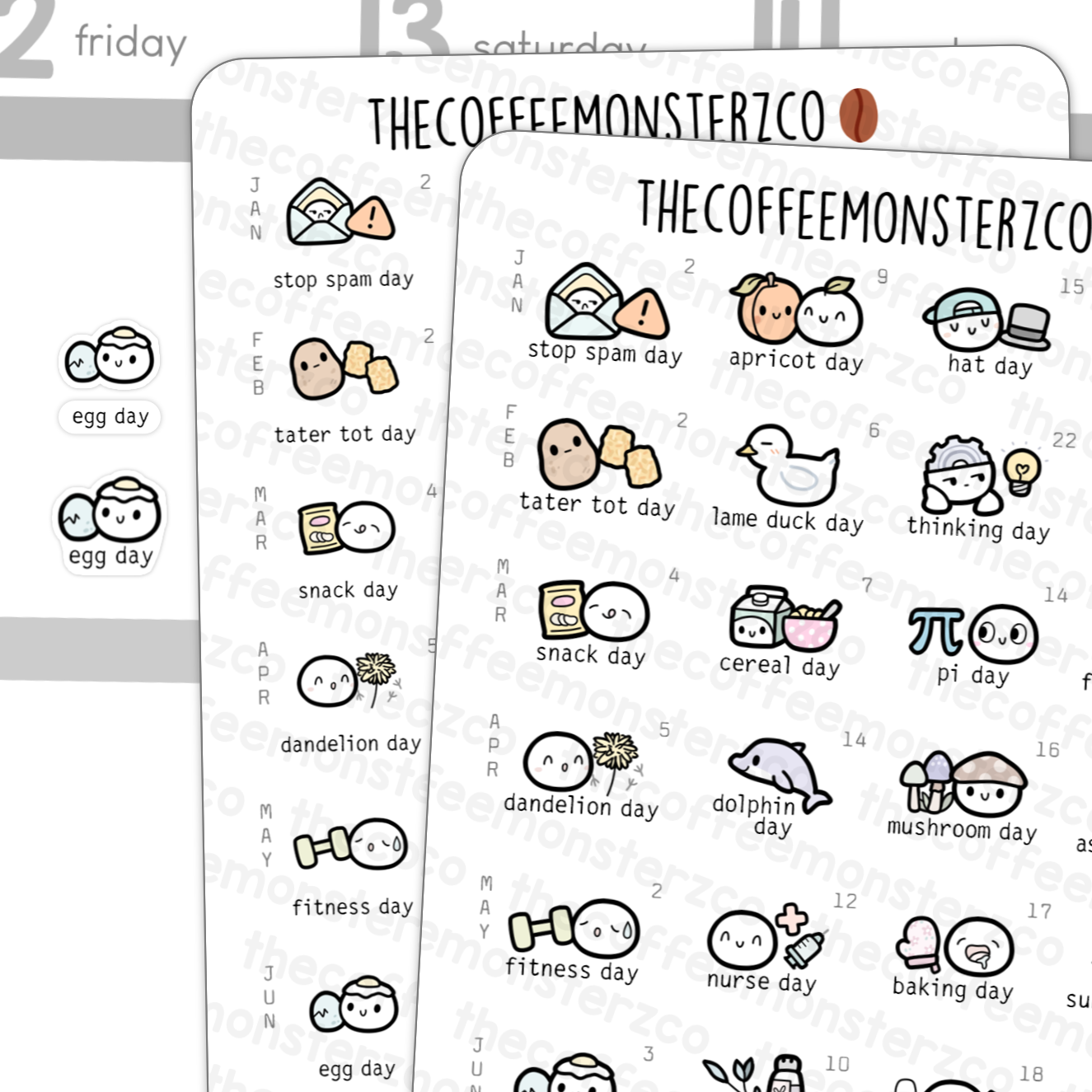Click the apricot day sticker icon
This screenshot has width=1092, height=1092.
[x=796, y=309]
